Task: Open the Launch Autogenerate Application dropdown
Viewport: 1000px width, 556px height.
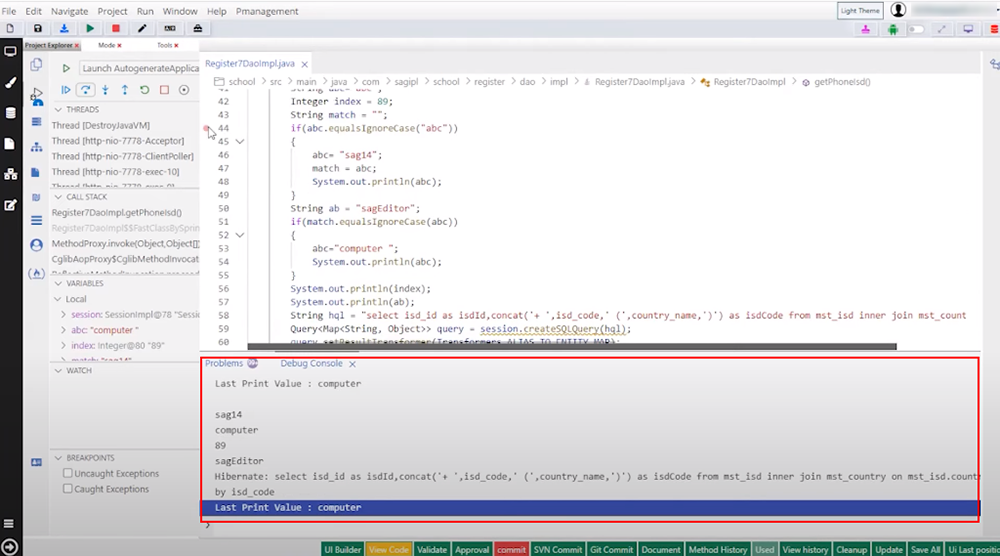Action: (137, 68)
